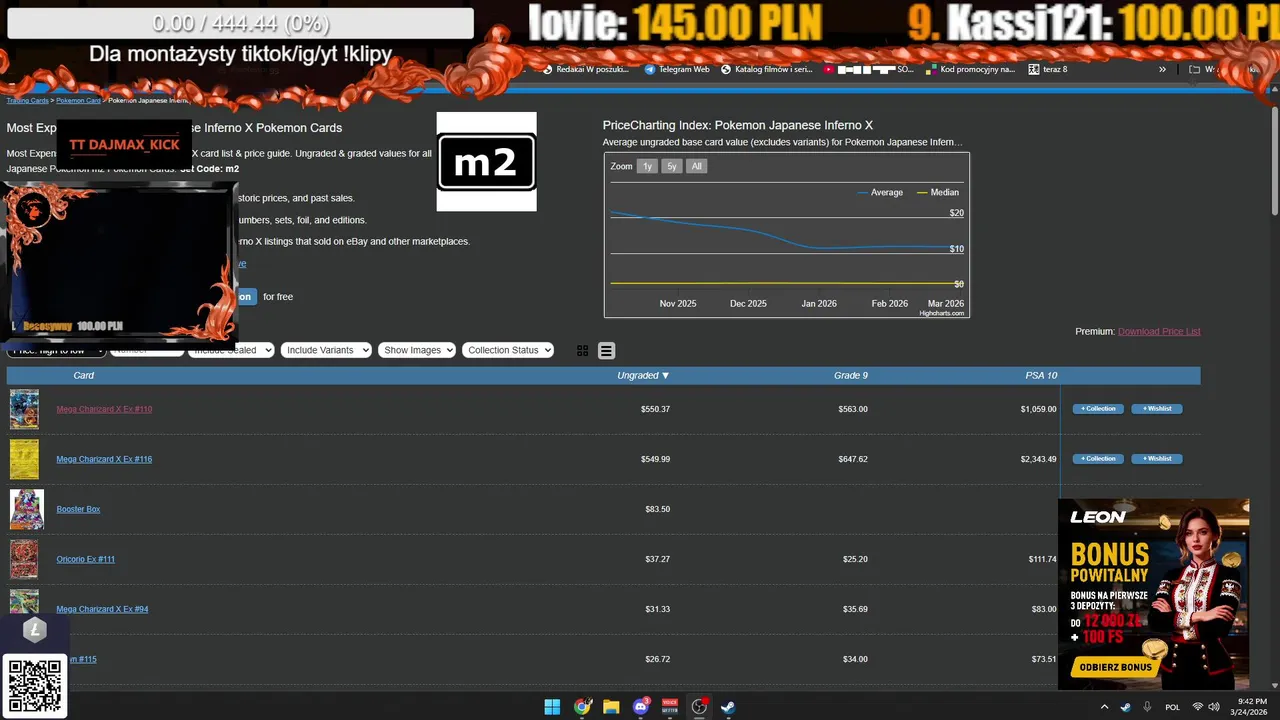Open OBS Studio from the taskbar
Viewport: 1280px width, 720px height.
(x=700, y=707)
